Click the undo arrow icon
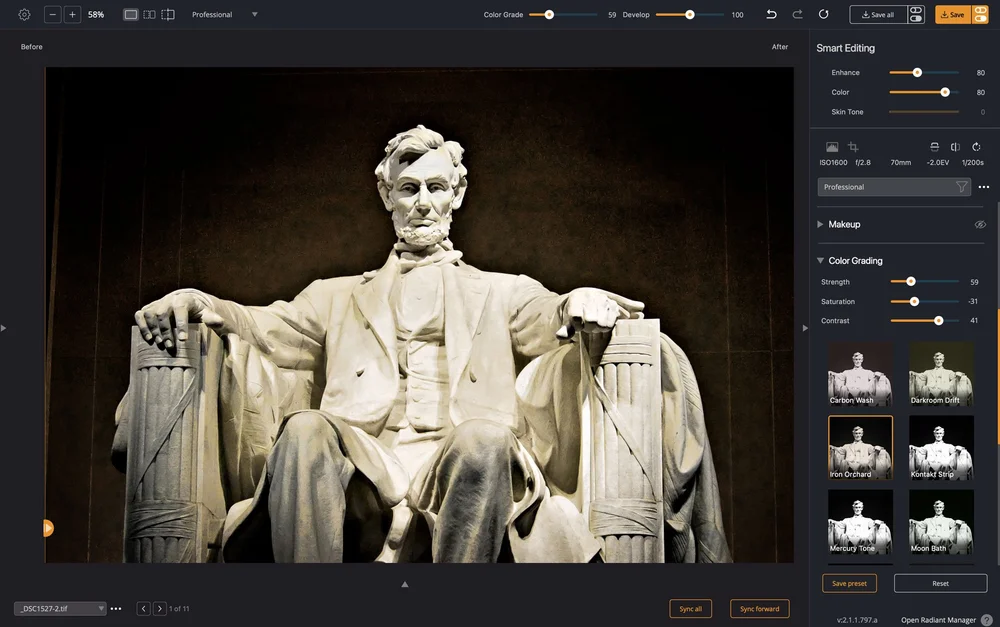The height and width of the screenshot is (627, 1000). [x=771, y=14]
